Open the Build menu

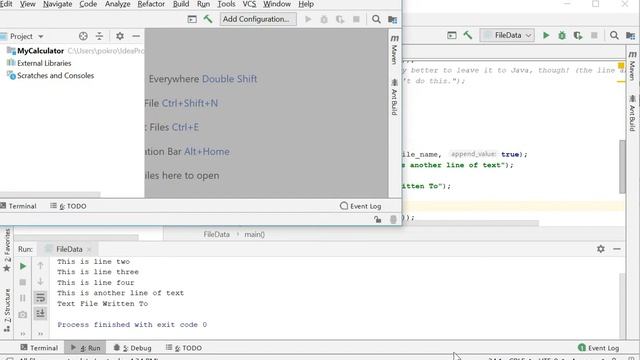pyautogui.click(x=181, y=4)
